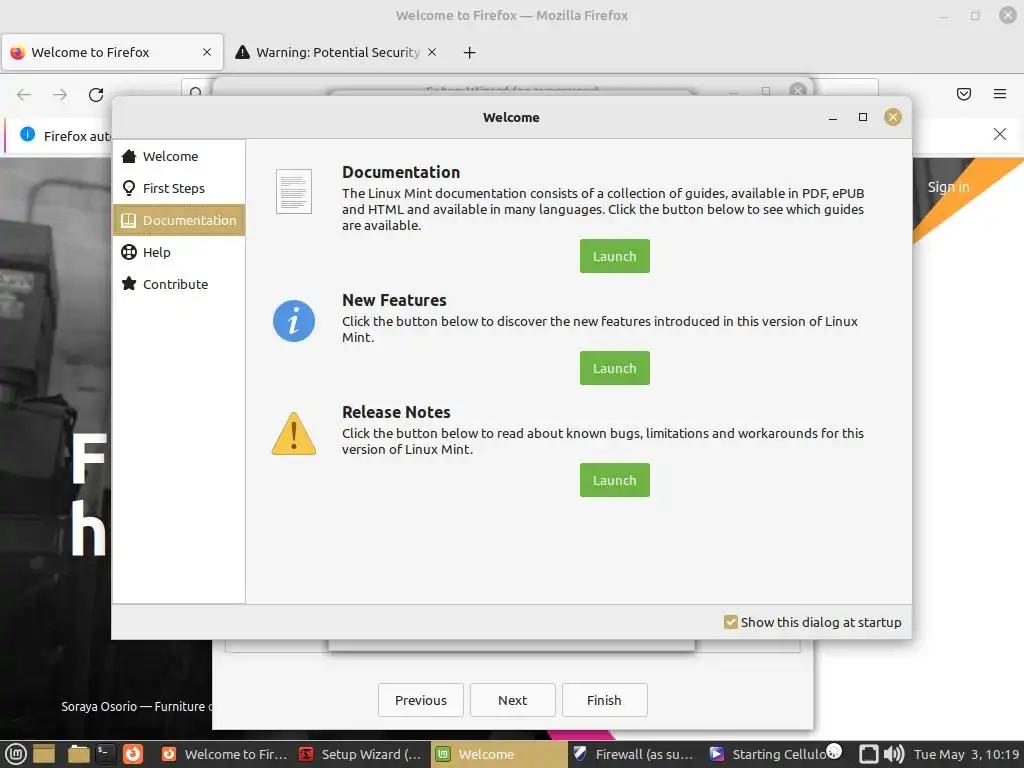
Task: Open the Linux Mint start menu
Action: (16, 754)
